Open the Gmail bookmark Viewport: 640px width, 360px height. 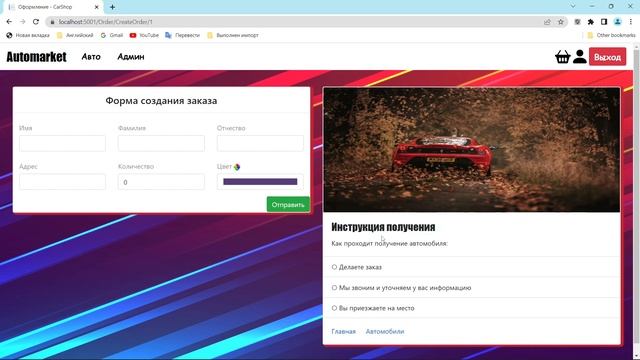pyautogui.click(x=112, y=35)
